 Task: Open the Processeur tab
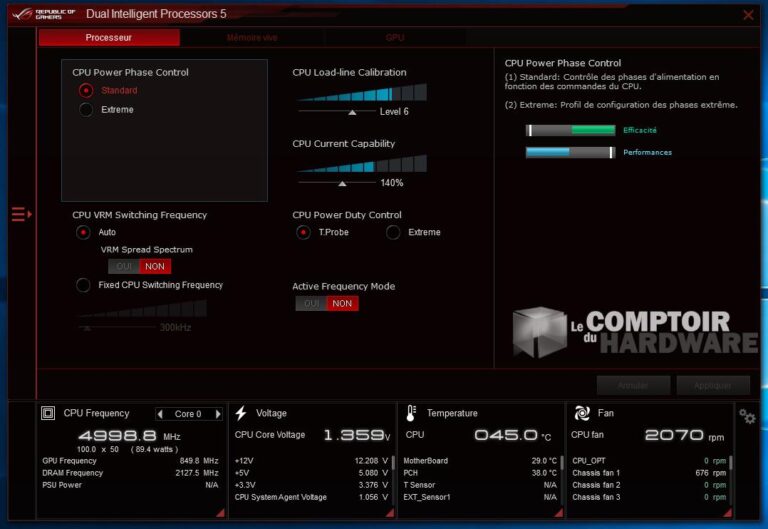[x=109, y=38]
